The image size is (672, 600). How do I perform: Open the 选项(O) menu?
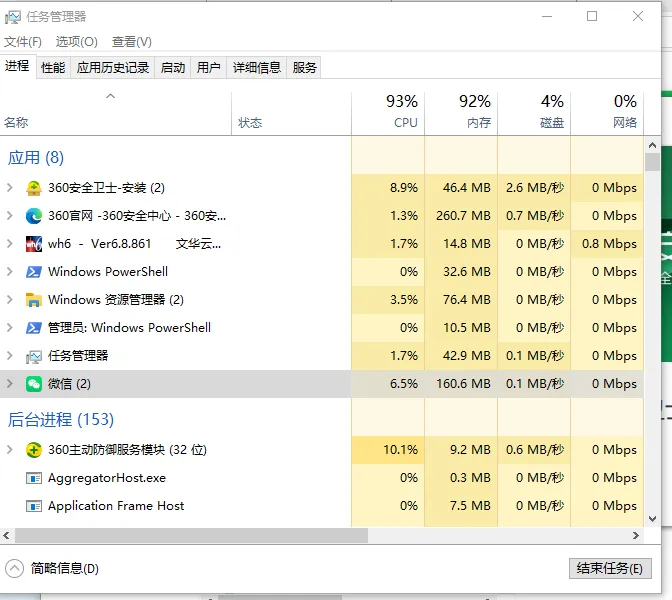(77, 42)
